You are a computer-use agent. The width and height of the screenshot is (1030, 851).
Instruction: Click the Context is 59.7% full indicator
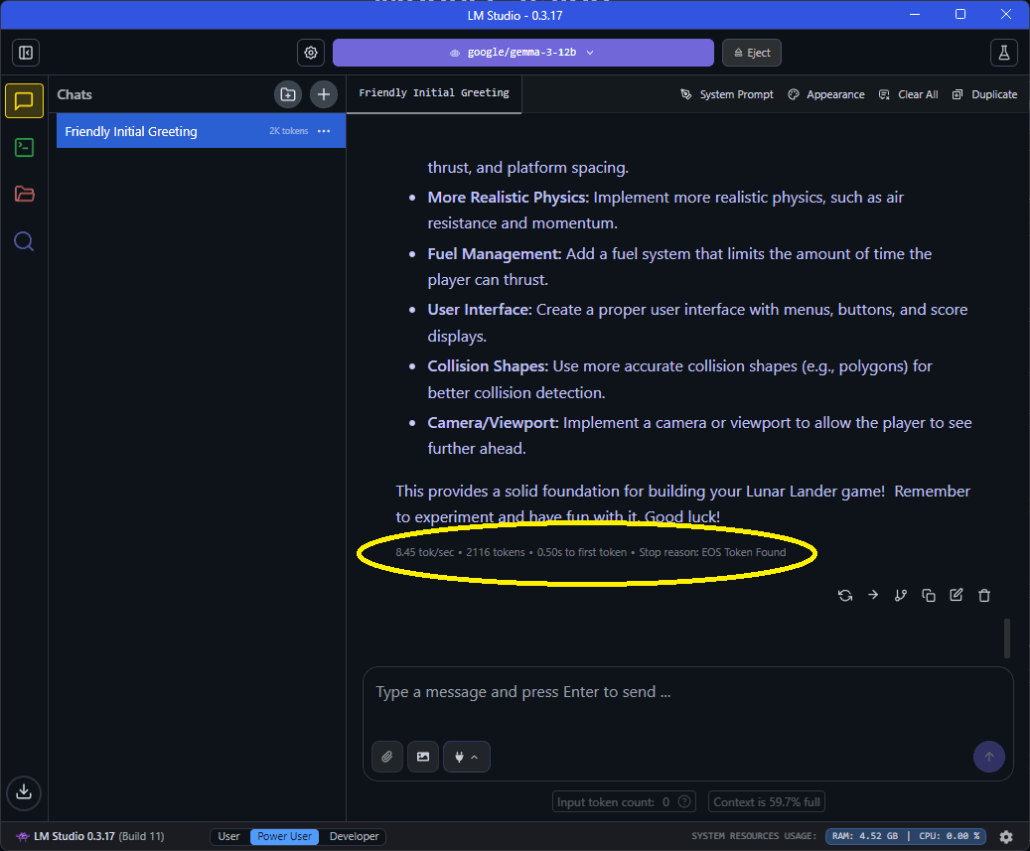[767, 802]
